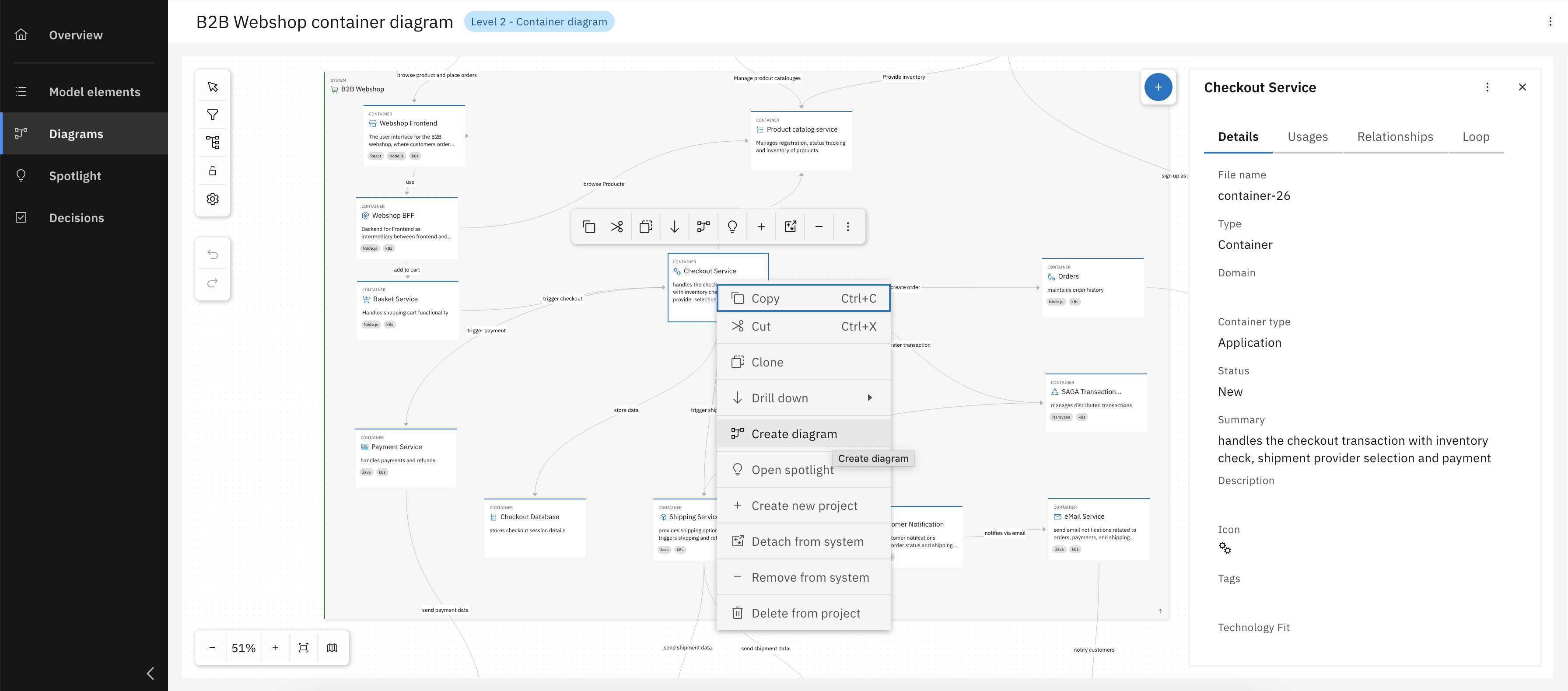Viewport: 1568px width, 691px height.
Task: Open the filter tool on the canvas toolbar
Action: pos(212,114)
